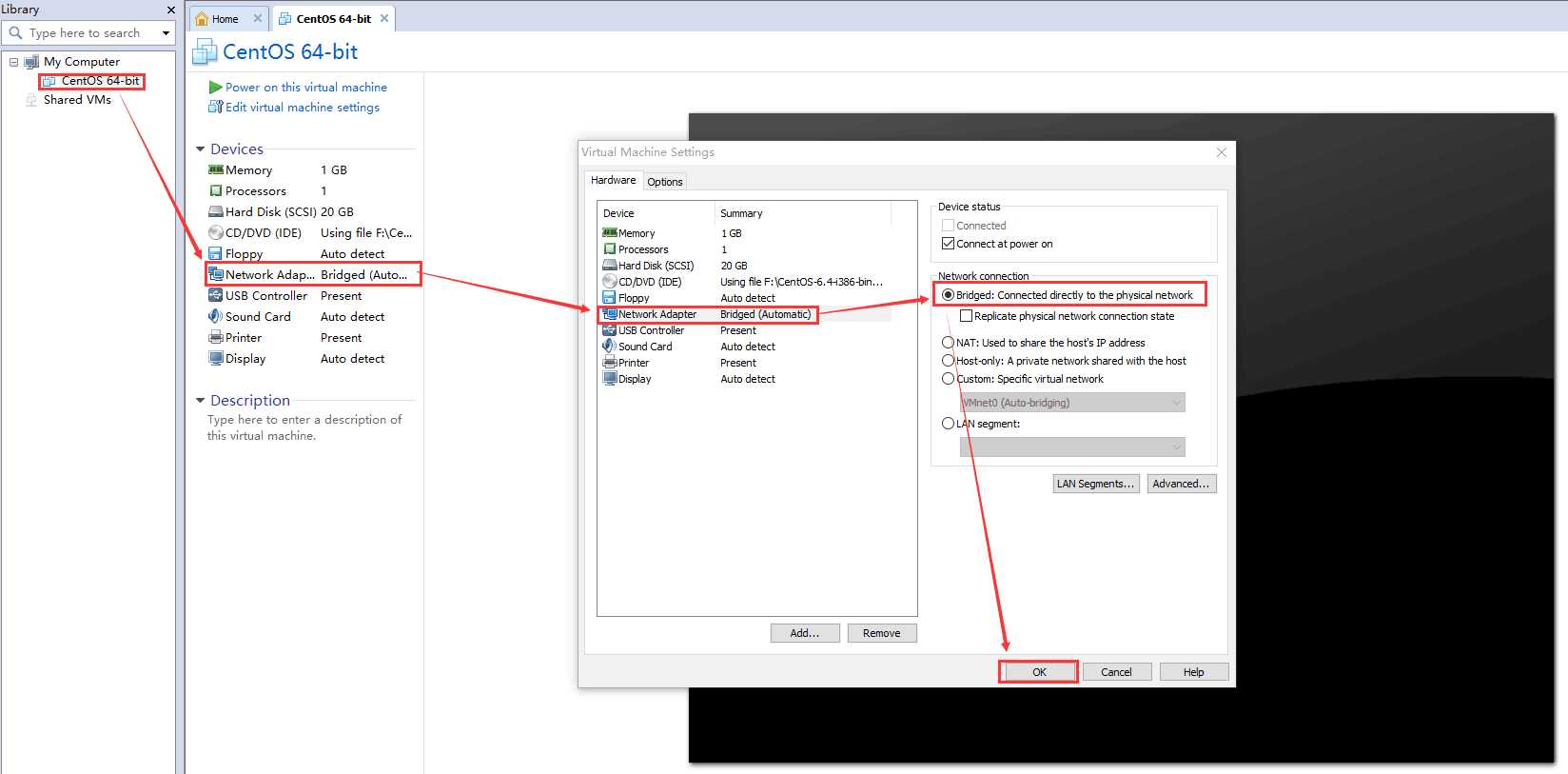The image size is (1568, 774).
Task: Collapse the Devices section
Action: tap(200, 149)
